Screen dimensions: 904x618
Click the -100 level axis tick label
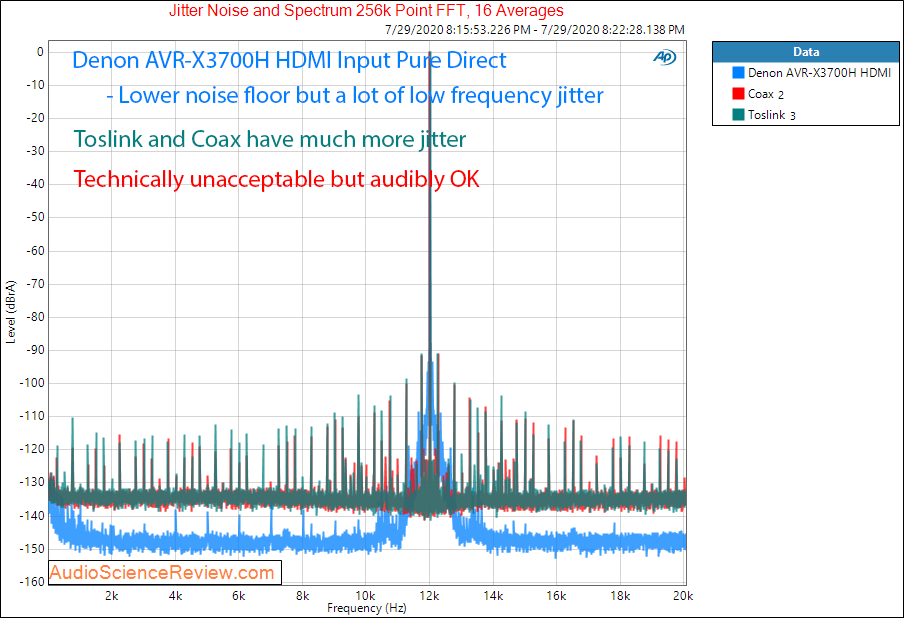point(32,383)
